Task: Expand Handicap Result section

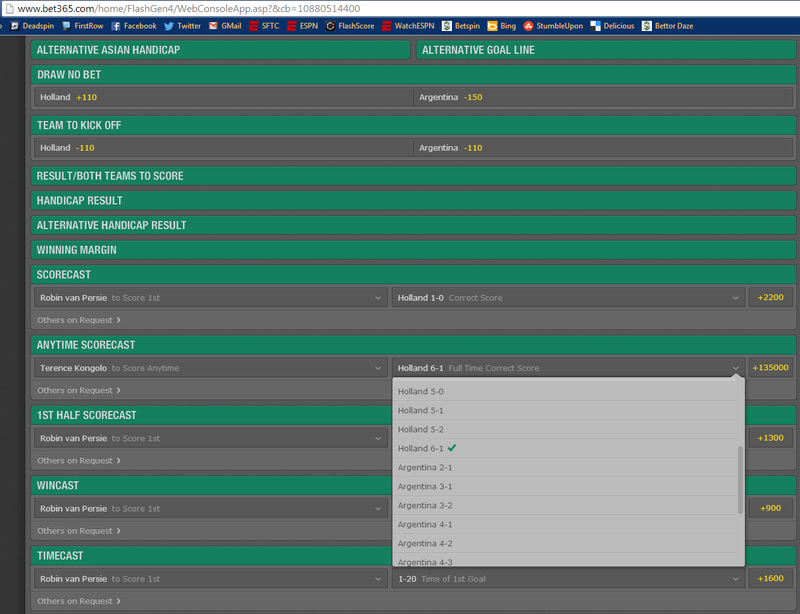Action: (x=413, y=201)
